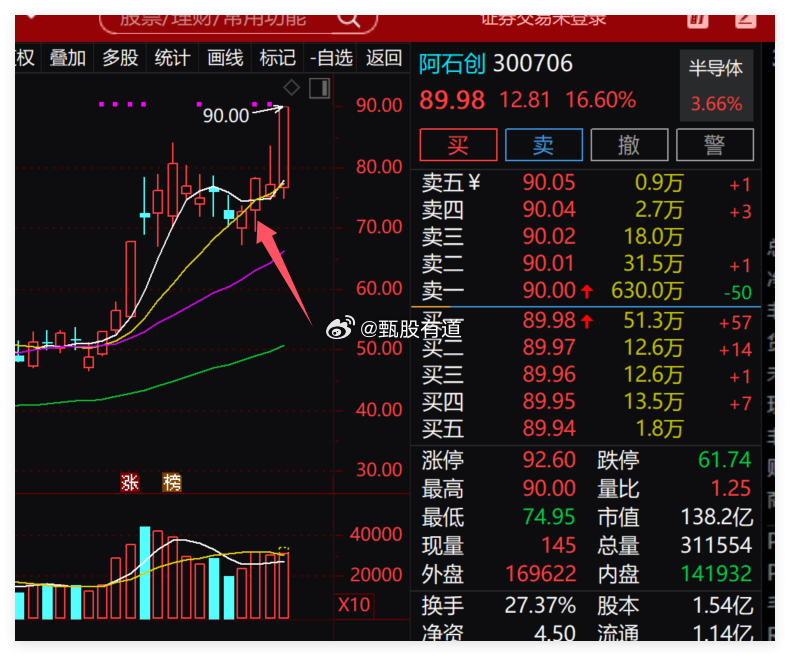Select the 买一 price 89.98
Image resolution: width=790 pixels, height=656 pixels.
(549, 320)
